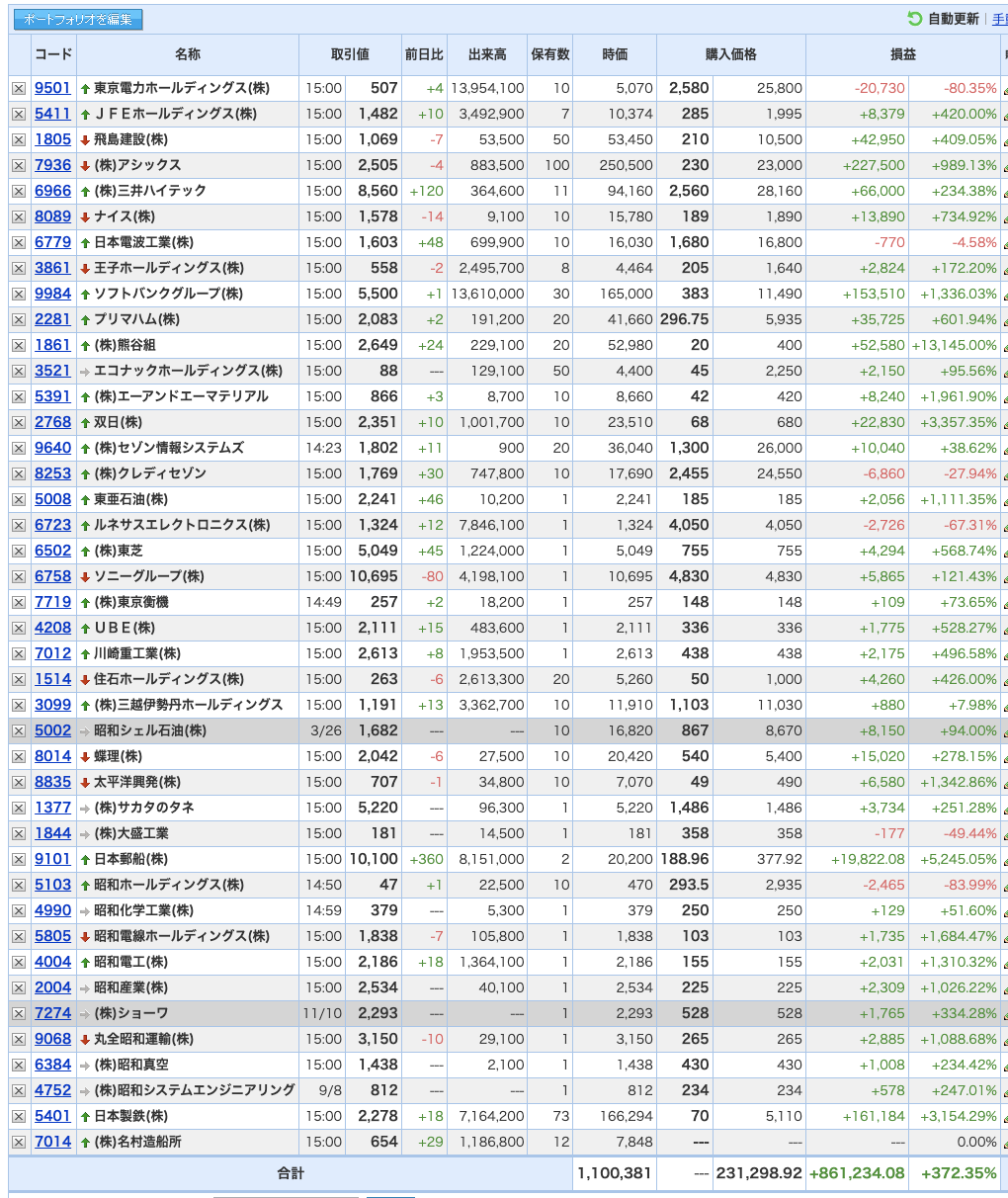Screen dimensions: 1008x1198
Task: Click the X icon for セゾン情報システムズ row
Action: (x=19, y=448)
